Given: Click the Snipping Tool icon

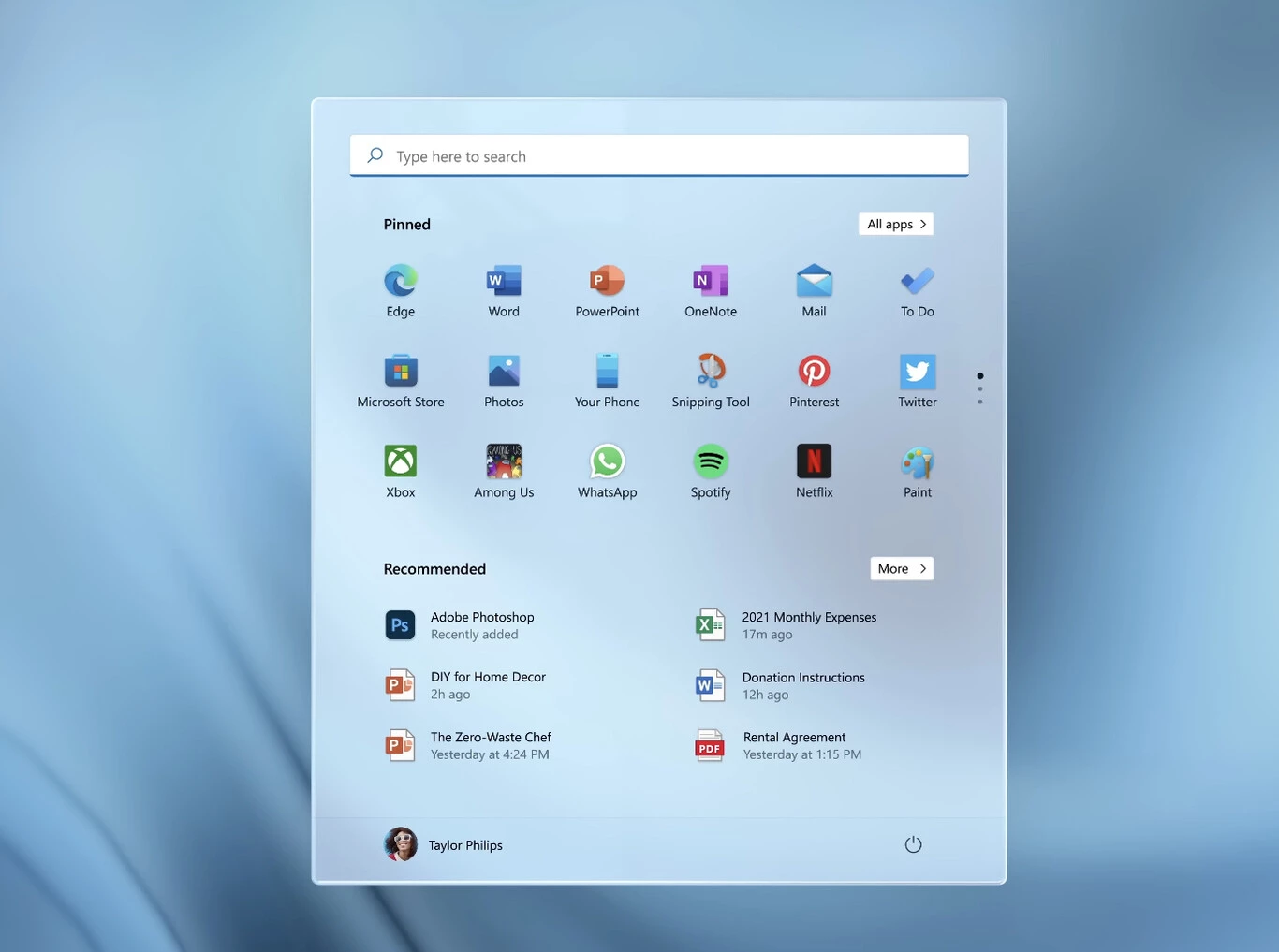Looking at the screenshot, I should tap(711, 372).
